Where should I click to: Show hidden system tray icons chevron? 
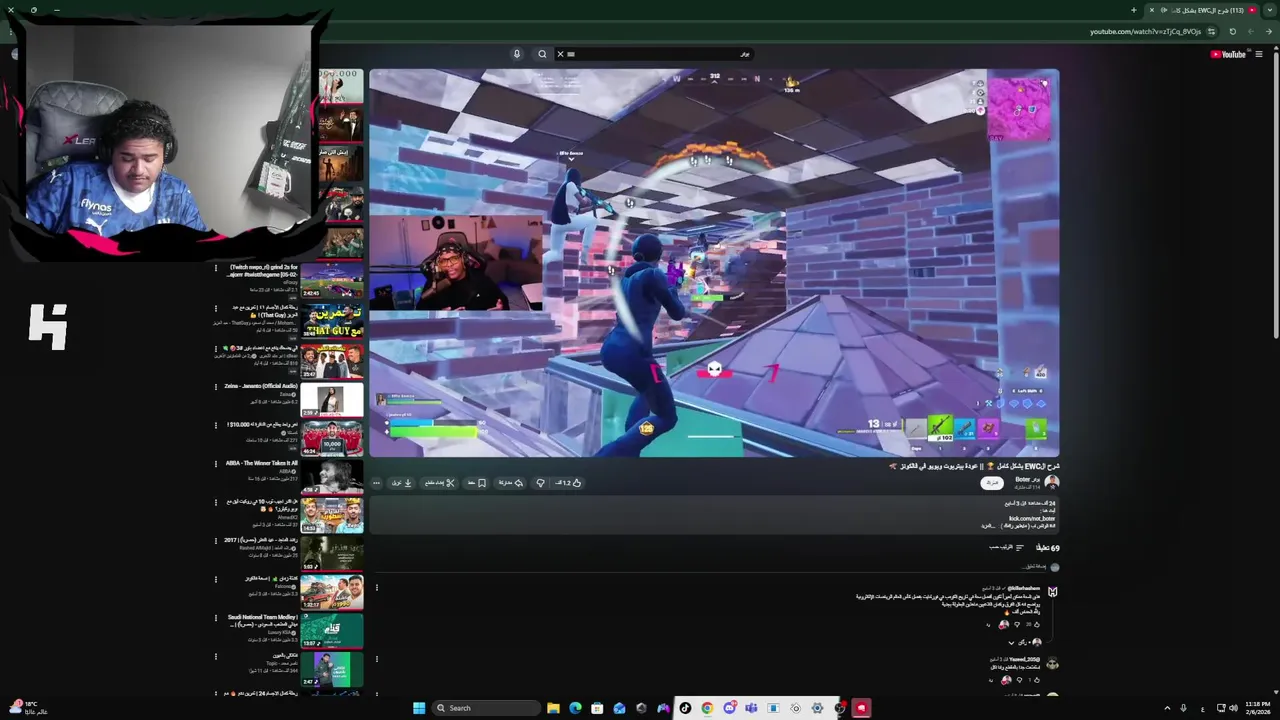click(x=1167, y=708)
